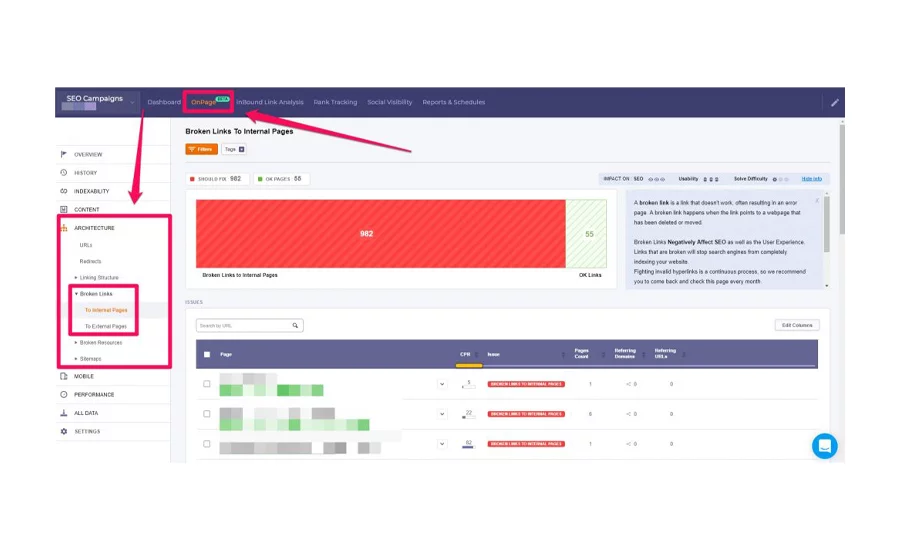Open the chat bubble widget
Screen dimensions: 900x550
[824, 446]
